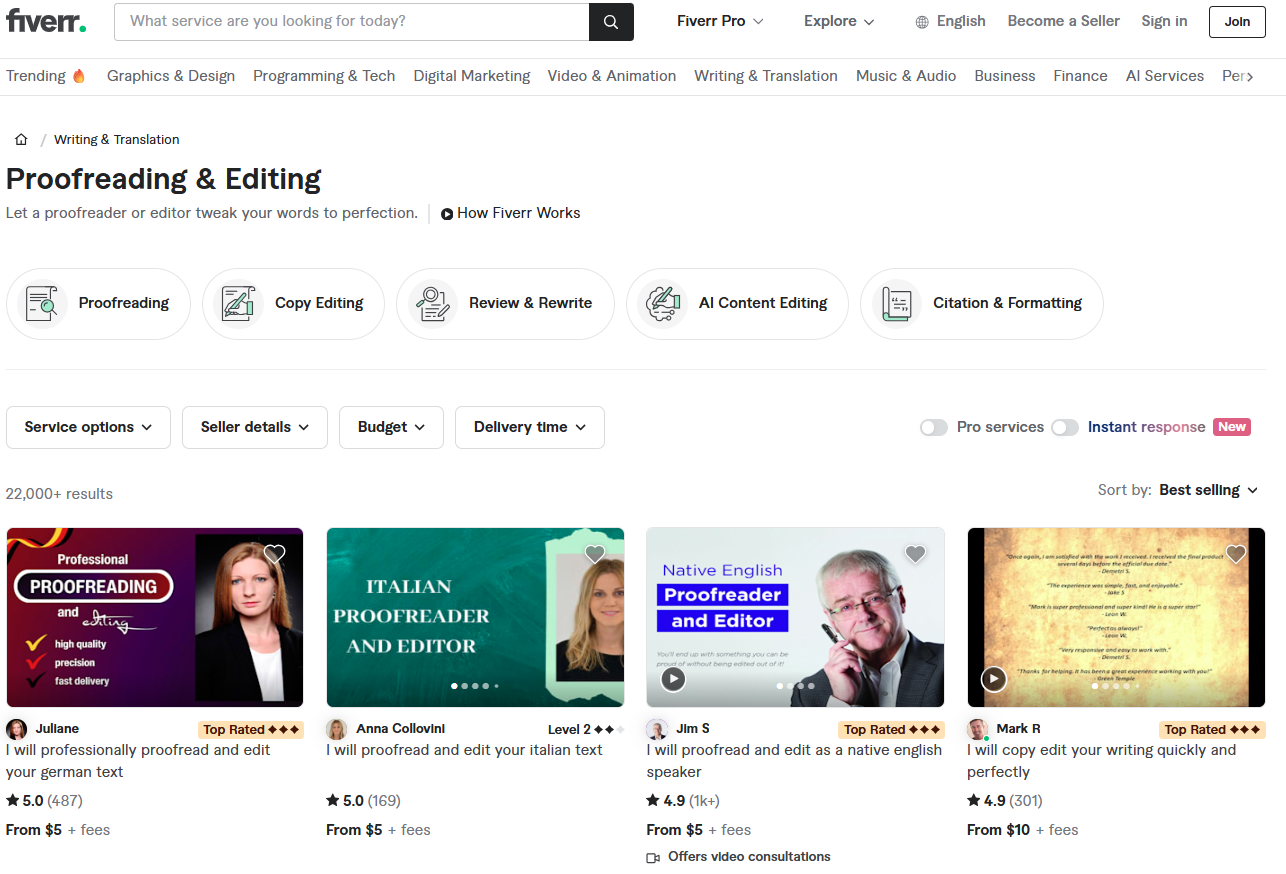Screen dimensions: 1286x874
Task: Favorite Juliane's proofreading gig with the heart
Action: click(275, 553)
